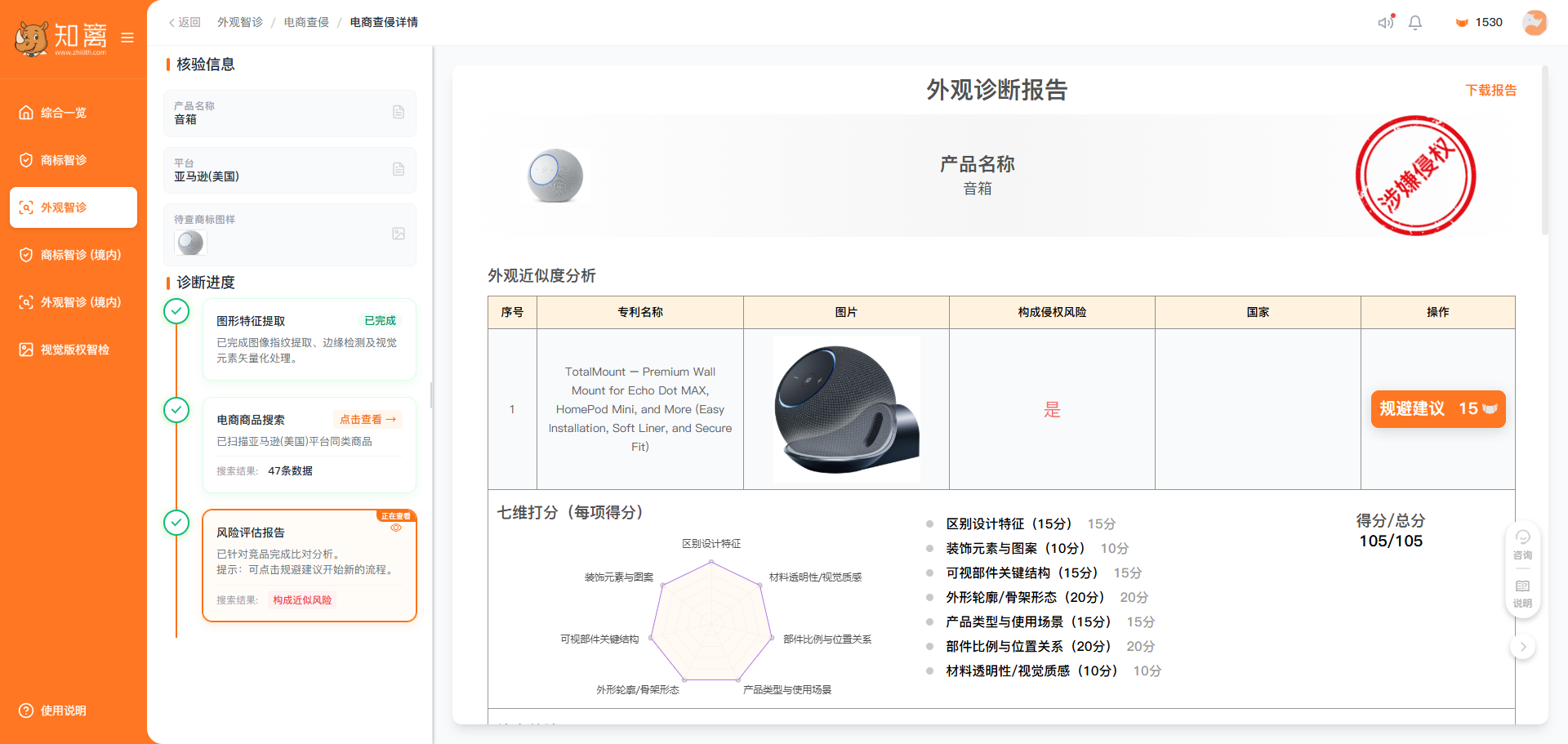This screenshot has width=1568, height=744.
Task: Click the 视觉版权智检 image icon
Action: point(26,350)
